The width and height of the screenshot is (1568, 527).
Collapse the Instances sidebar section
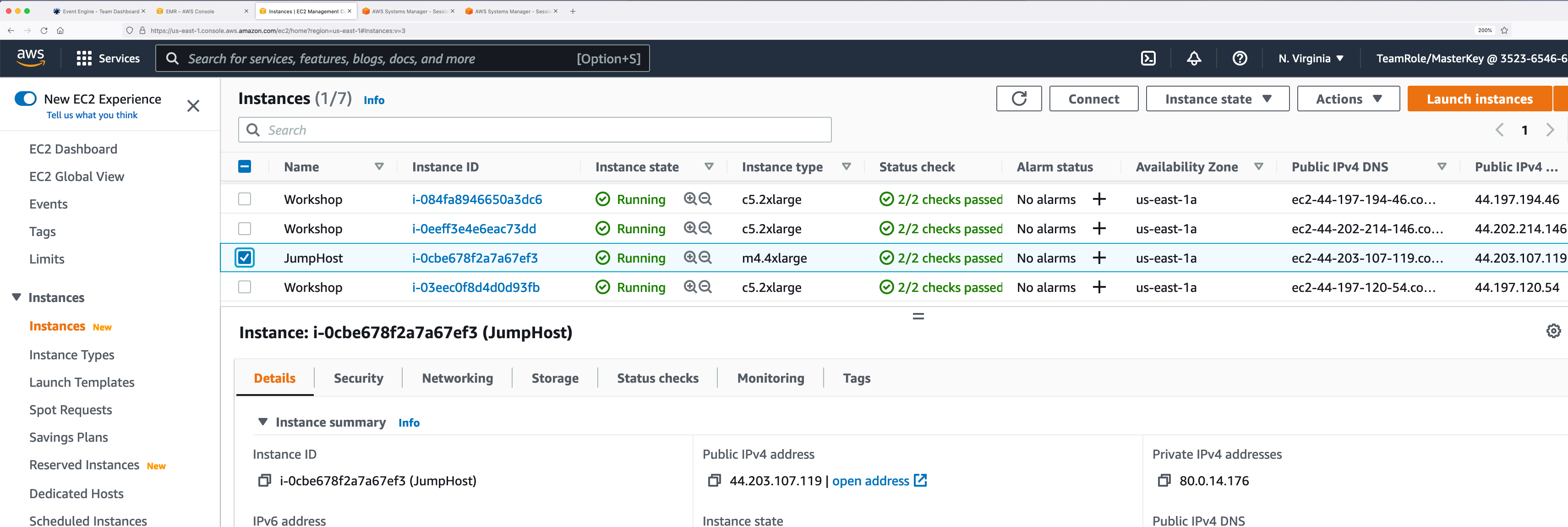click(16, 297)
